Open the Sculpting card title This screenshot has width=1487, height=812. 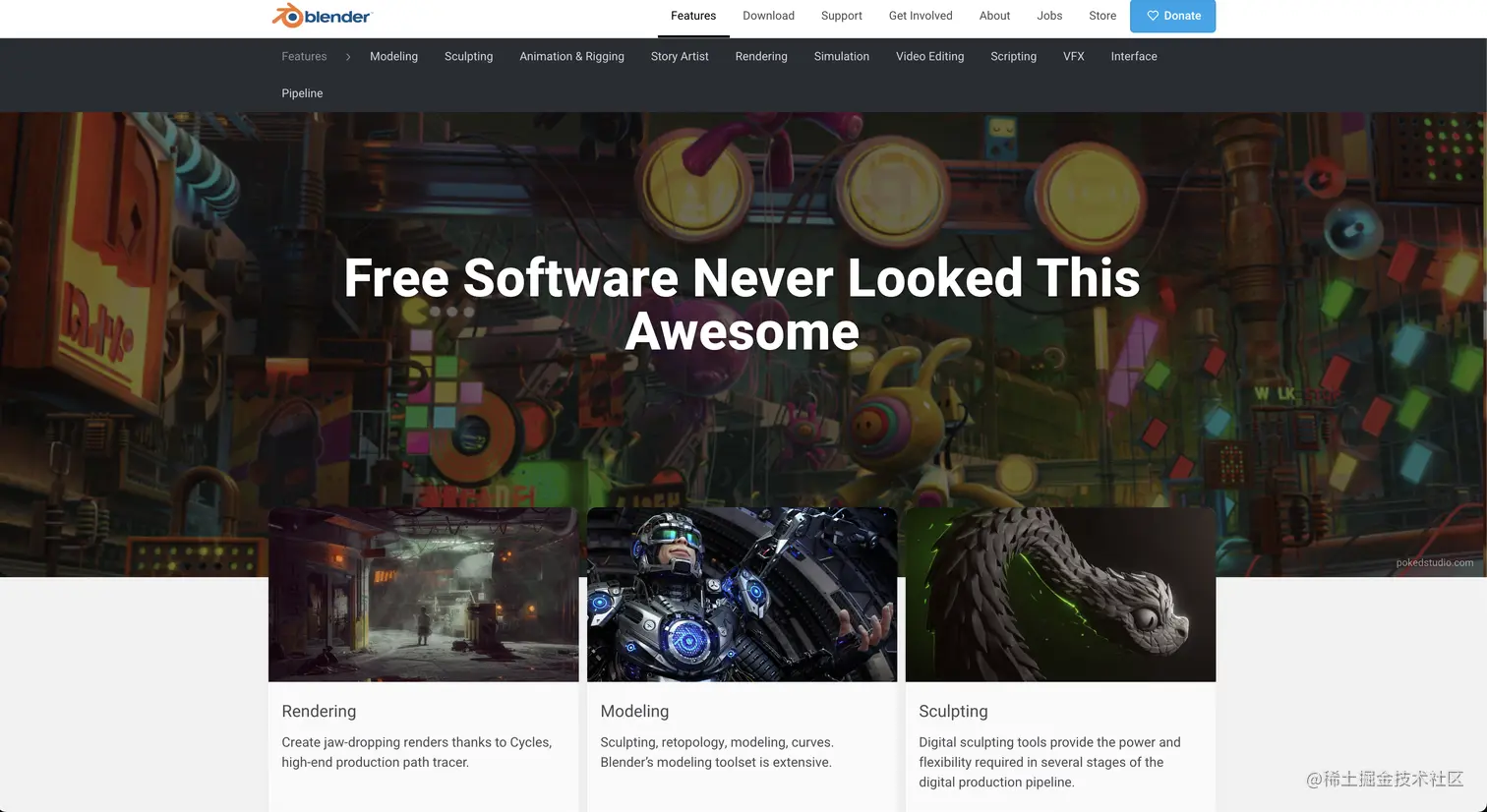pyautogui.click(x=953, y=712)
